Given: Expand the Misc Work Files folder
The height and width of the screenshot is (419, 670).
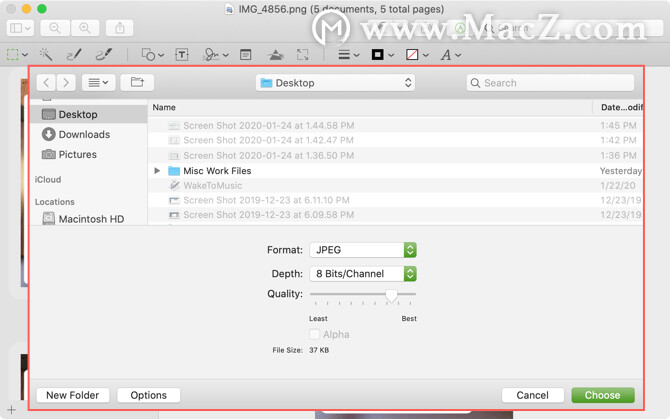Looking at the screenshot, I should 157,171.
